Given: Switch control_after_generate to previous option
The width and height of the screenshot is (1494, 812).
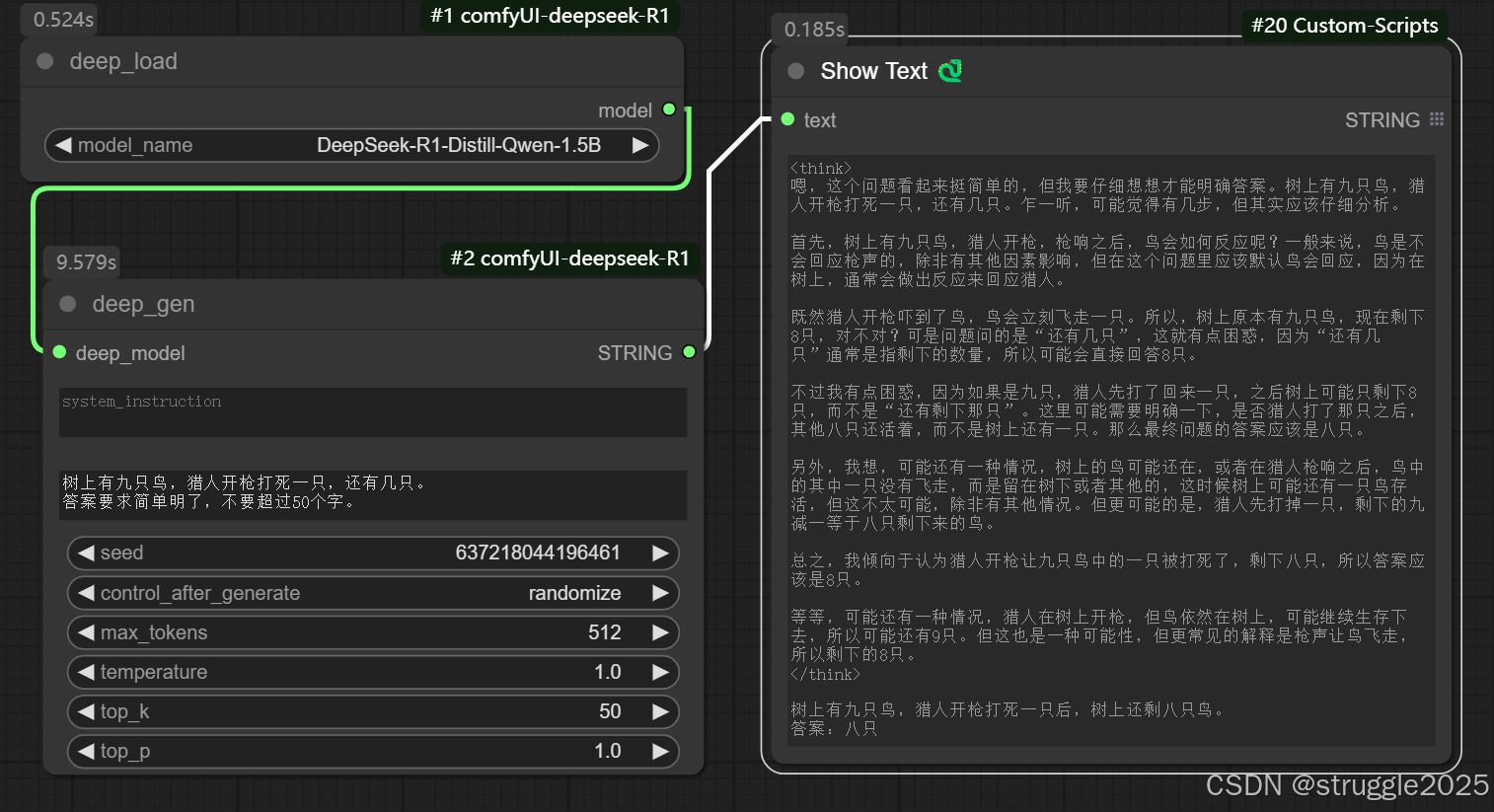Looking at the screenshot, I should 86,593.
